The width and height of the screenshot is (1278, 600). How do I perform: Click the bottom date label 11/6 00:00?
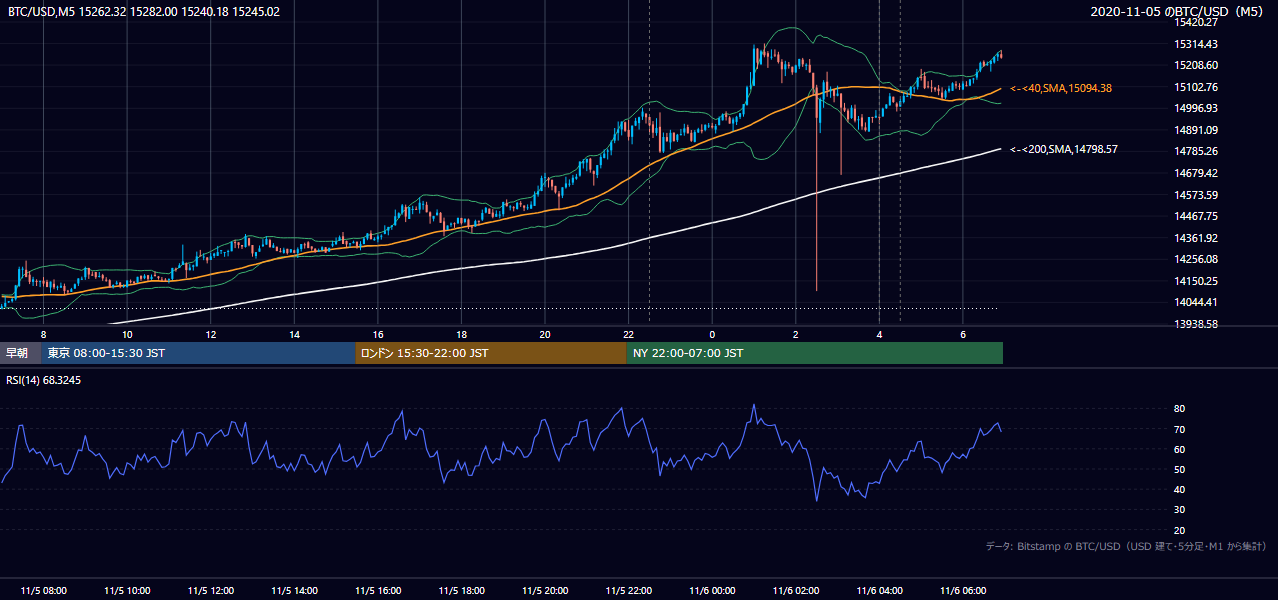click(x=712, y=591)
